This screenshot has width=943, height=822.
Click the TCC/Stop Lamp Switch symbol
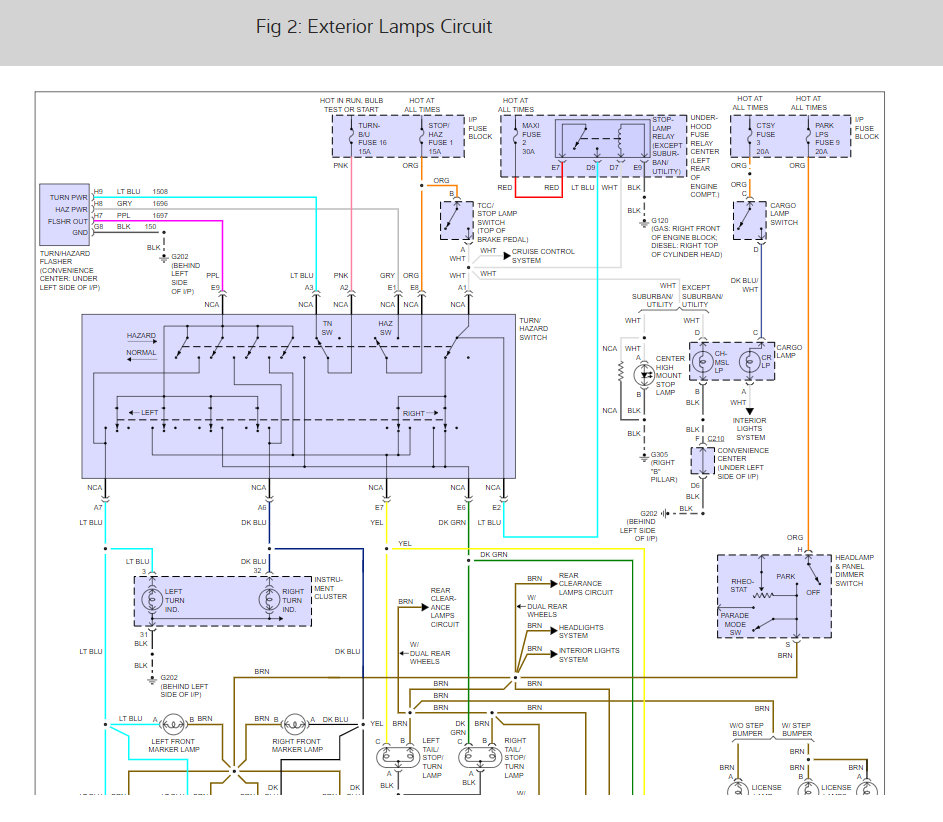pyautogui.click(x=457, y=220)
